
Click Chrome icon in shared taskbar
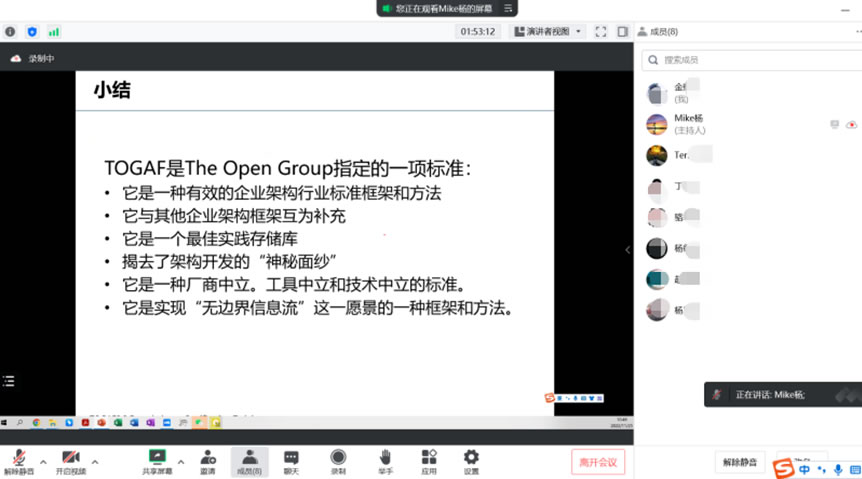coord(36,422)
